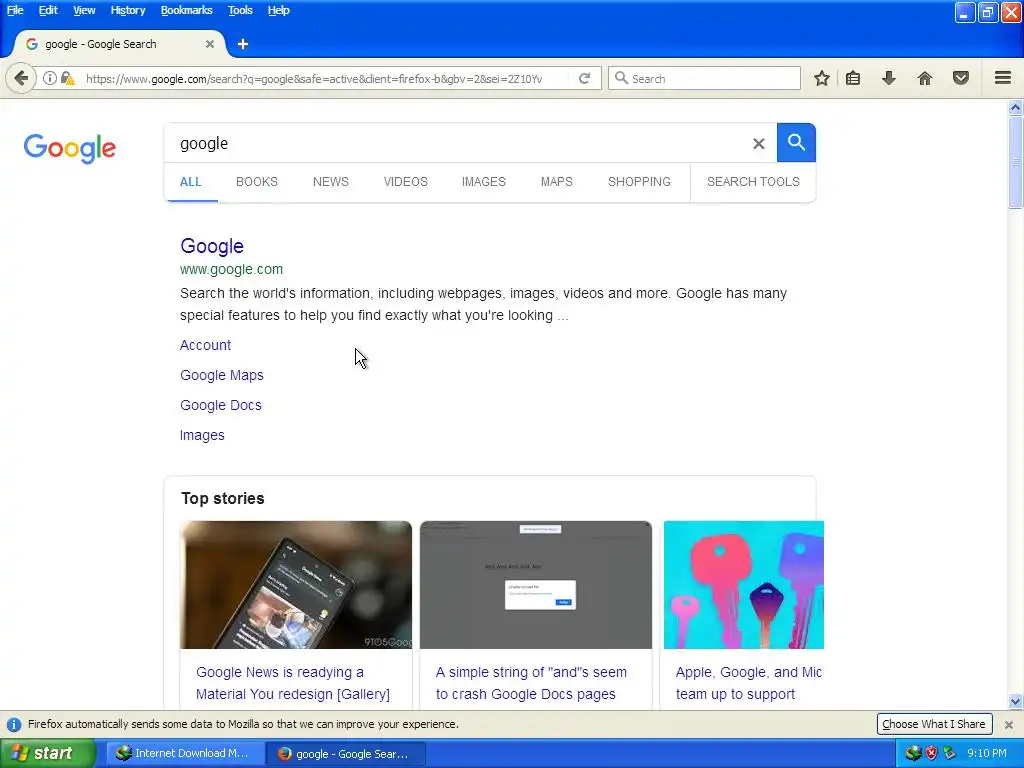The image size is (1024, 768).
Task: Click the red shield security tray icon
Action: (x=931, y=754)
